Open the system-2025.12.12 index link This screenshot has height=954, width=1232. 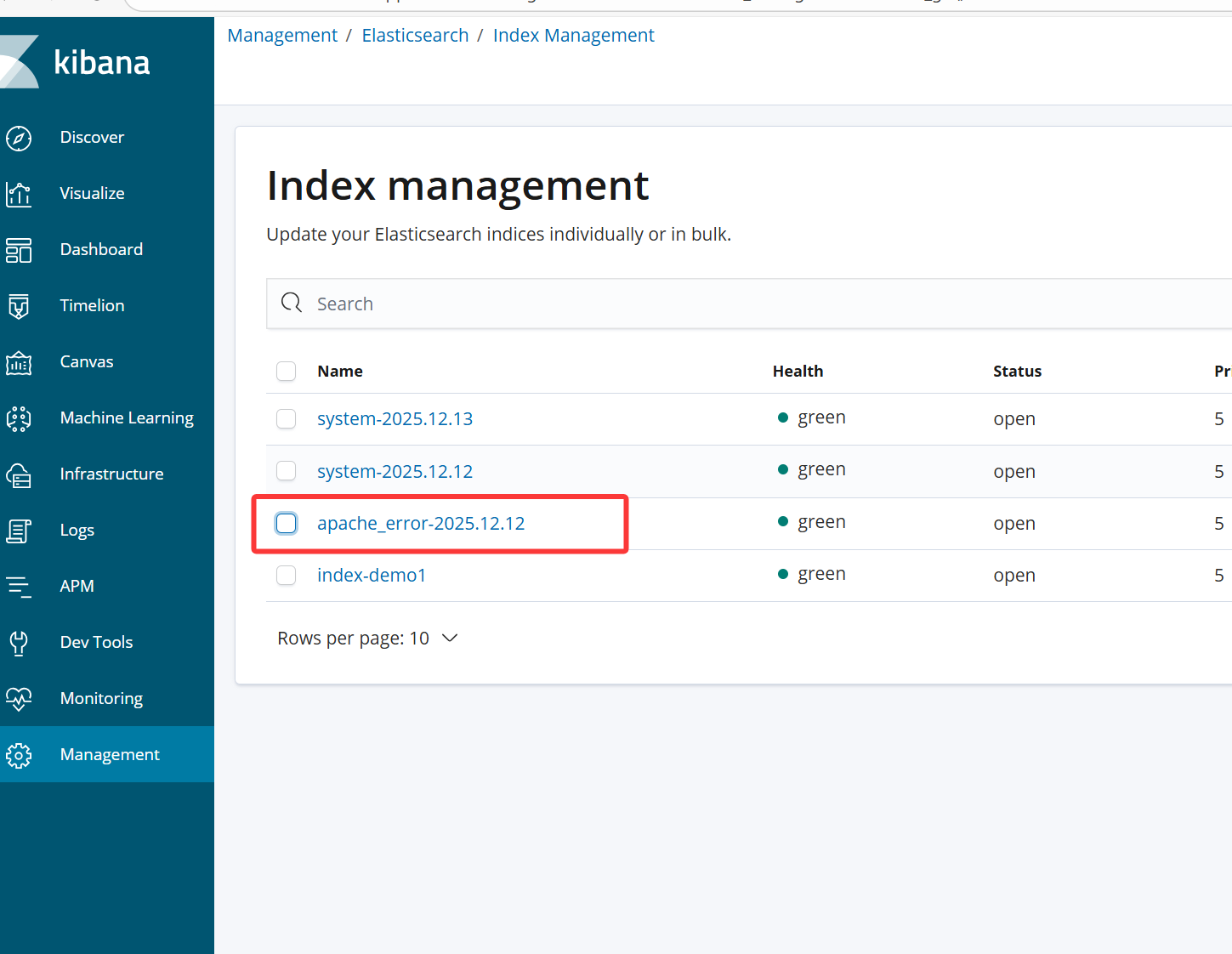tap(395, 471)
